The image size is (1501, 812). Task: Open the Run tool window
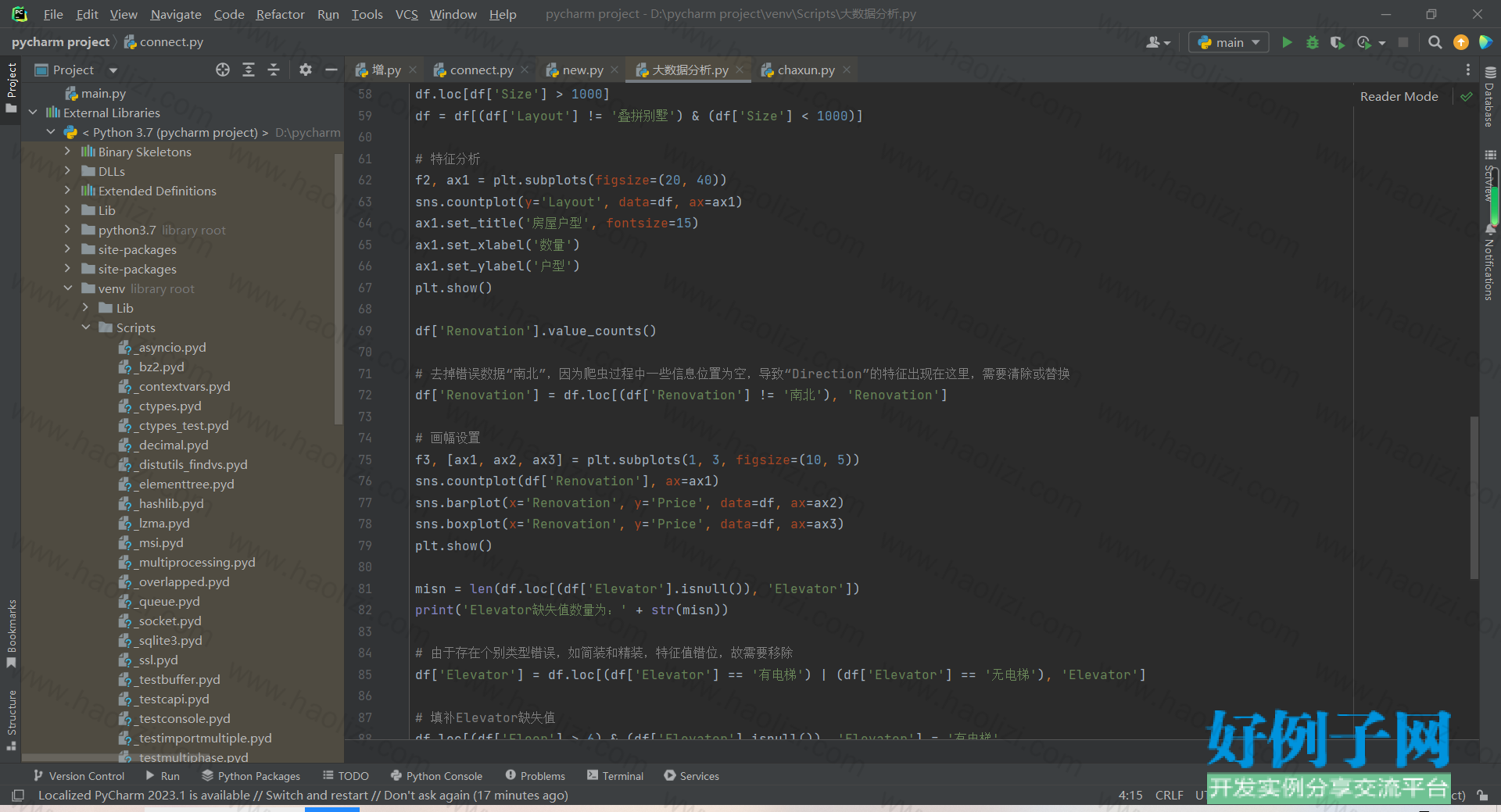point(163,775)
